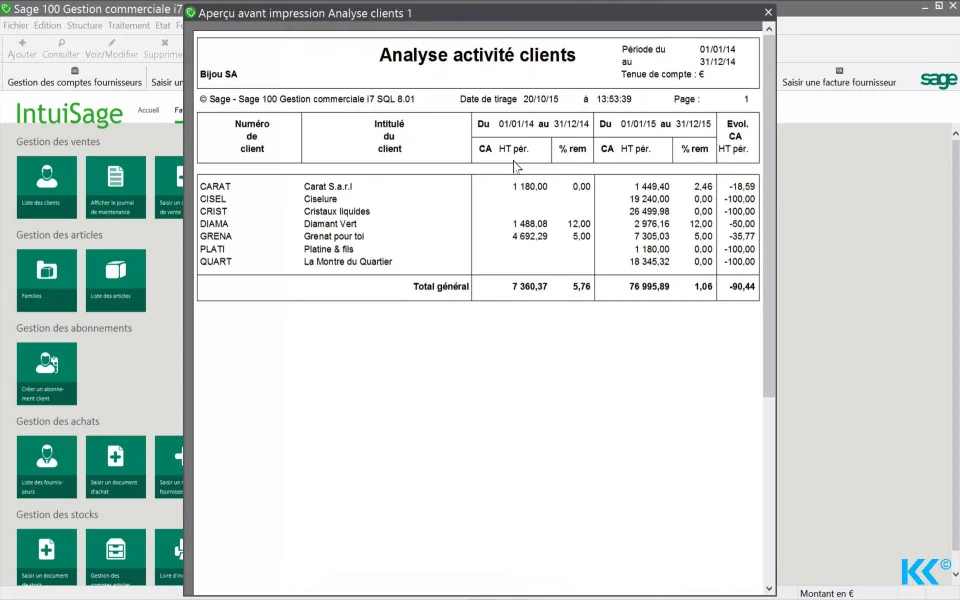Click the Analyse activité clients title
Image resolution: width=960 pixels, height=600 pixels.
click(x=477, y=55)
